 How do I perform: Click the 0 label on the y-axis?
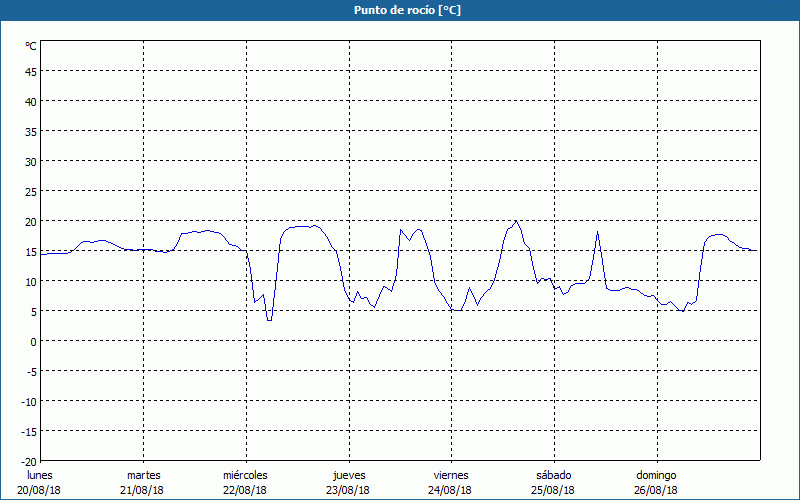click(x=33, y=341)
